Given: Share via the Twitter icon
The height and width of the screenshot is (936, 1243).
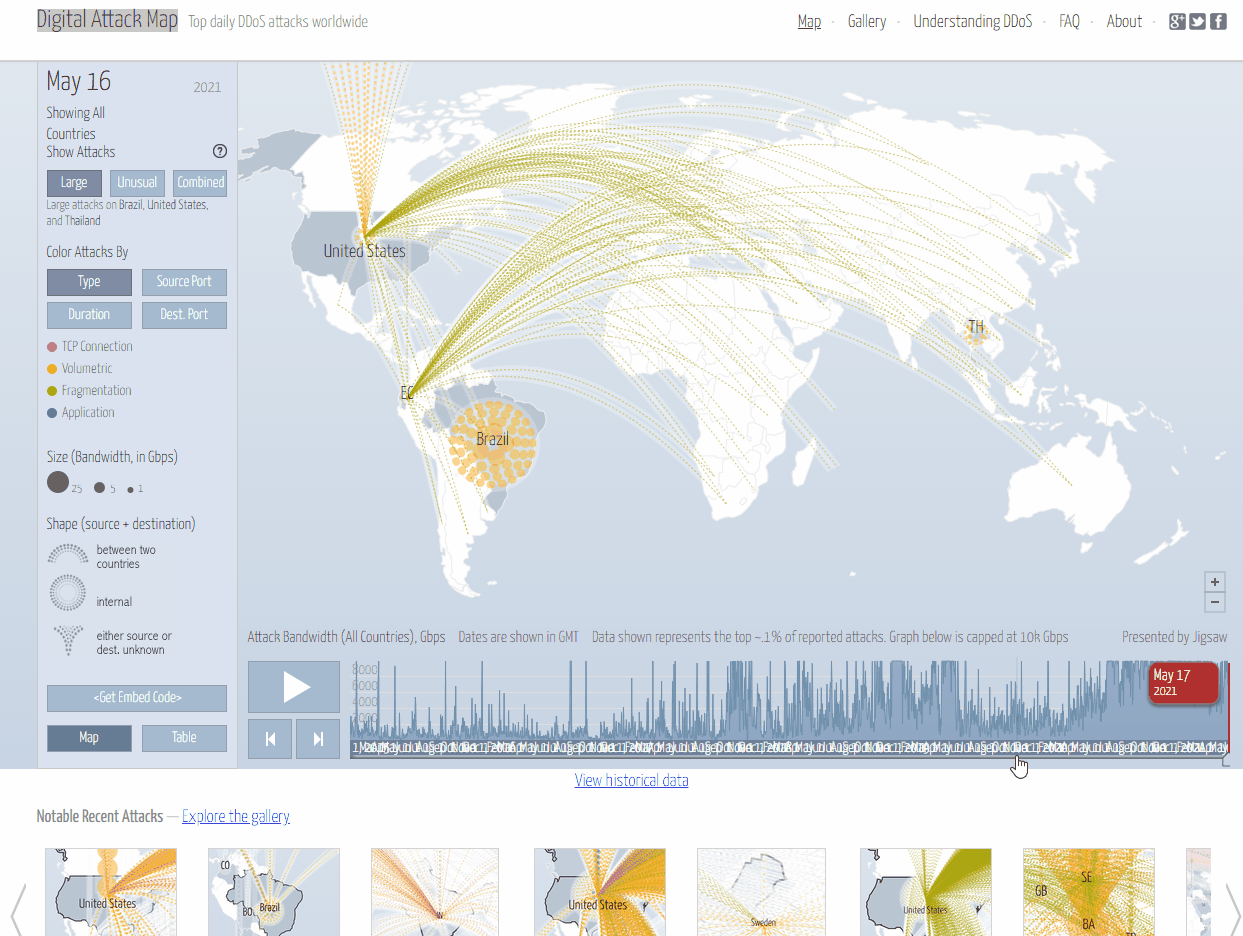Looking at the screenshot, I should (x=1197, y=21).
